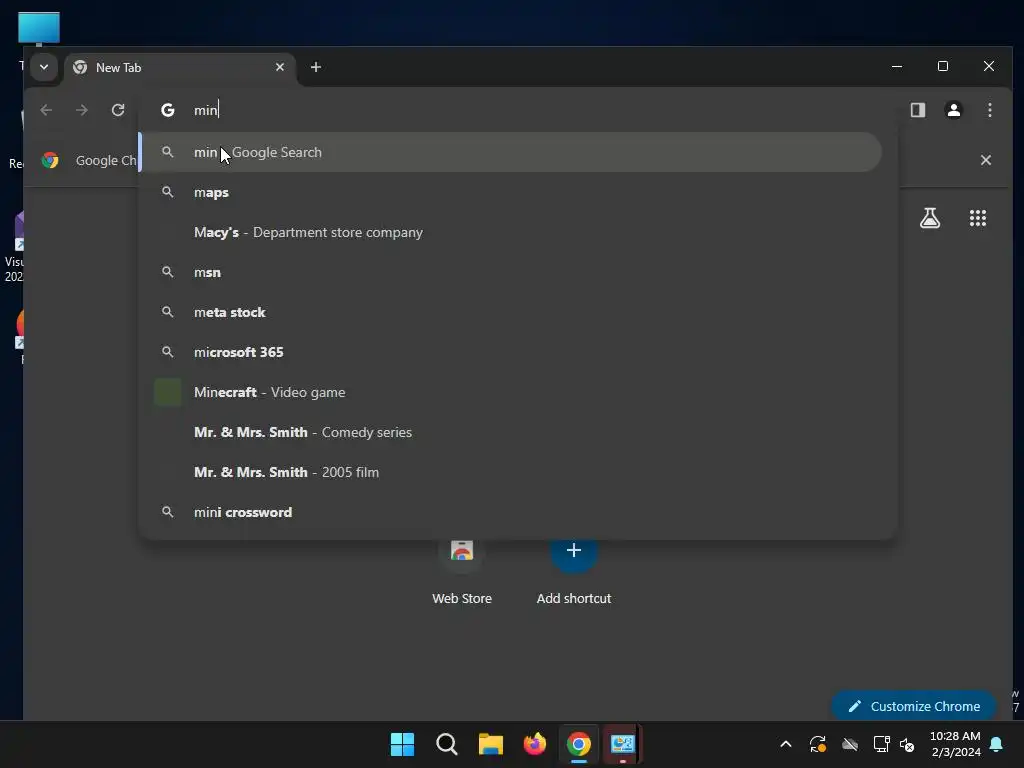Open the Google apps grid

tap(978, 218)
